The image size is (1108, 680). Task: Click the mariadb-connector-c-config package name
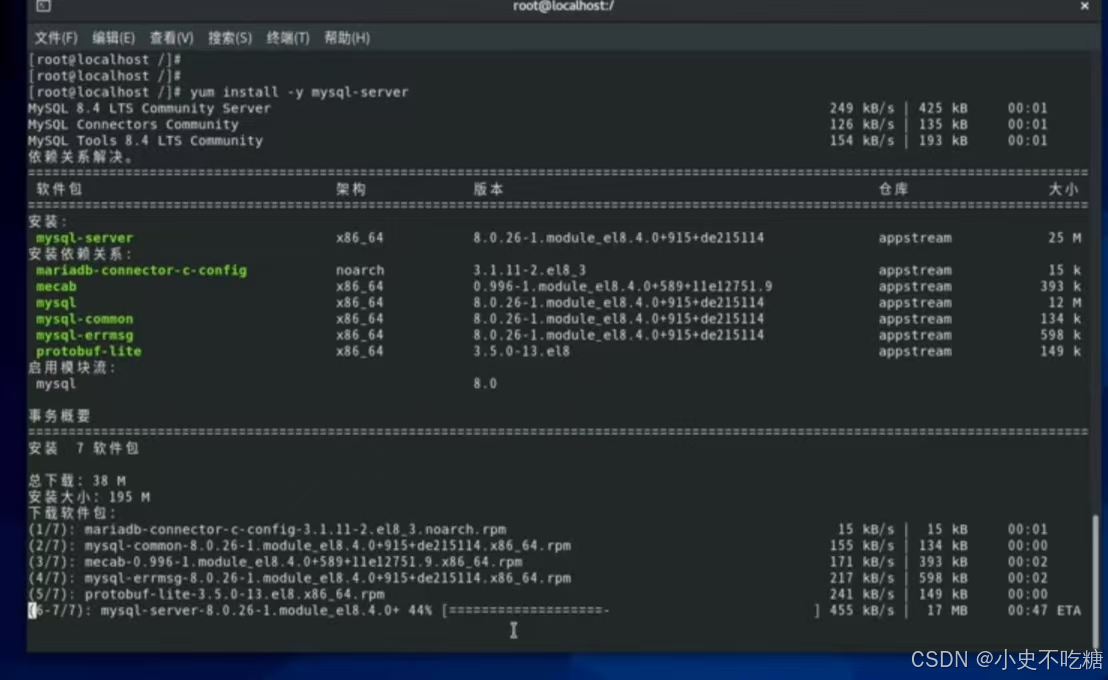point(141,271)
